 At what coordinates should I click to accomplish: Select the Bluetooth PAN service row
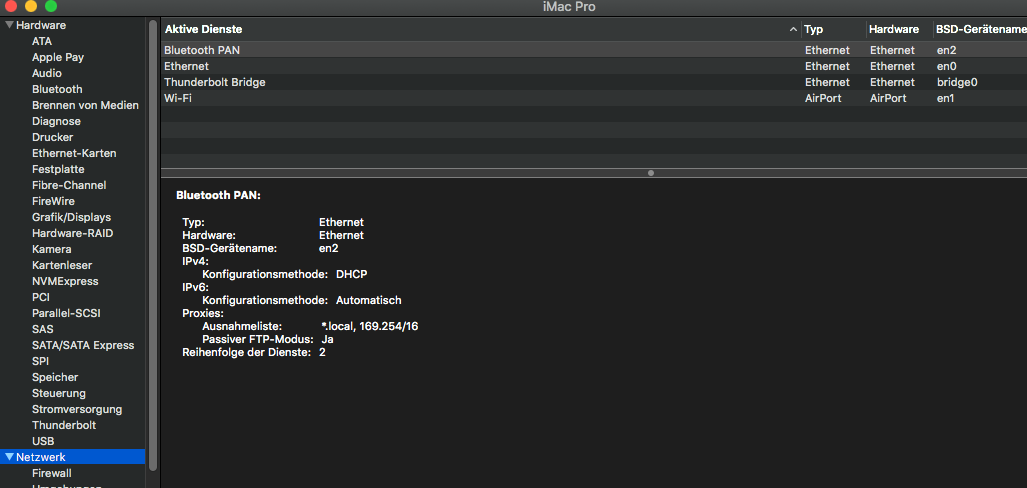pyautogui.click(x=594, y=50)
